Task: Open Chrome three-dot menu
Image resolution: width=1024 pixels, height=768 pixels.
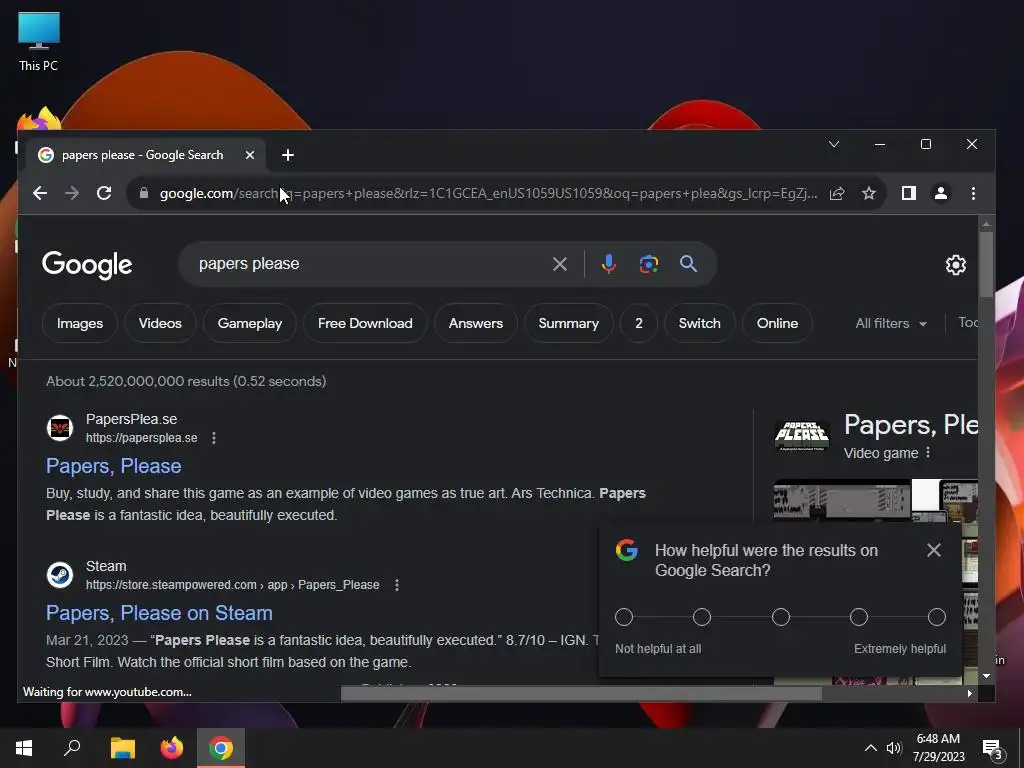Action: [973, 193]
